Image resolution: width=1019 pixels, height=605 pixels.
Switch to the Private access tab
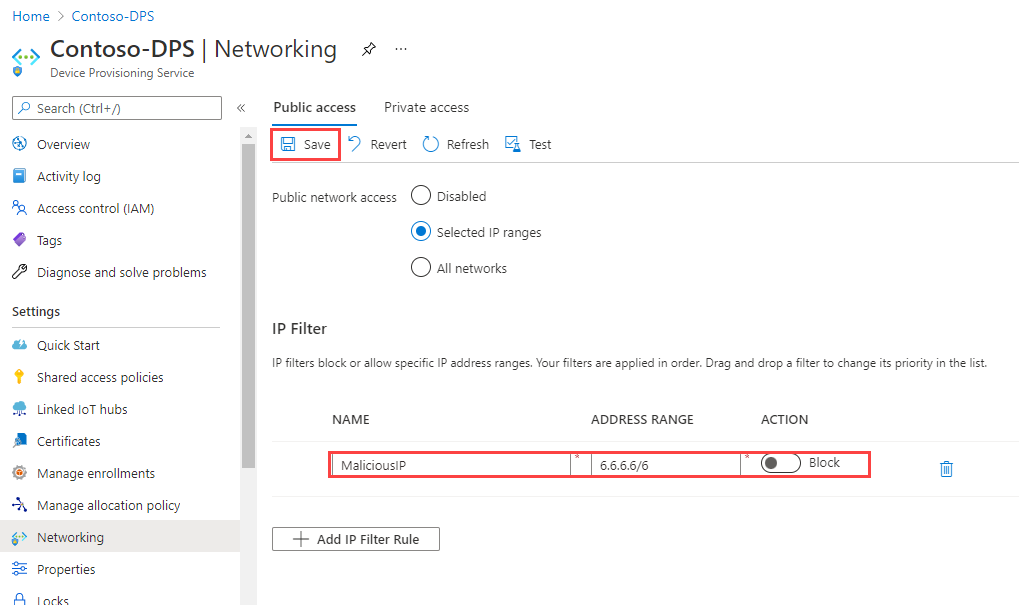pos(426,107)
